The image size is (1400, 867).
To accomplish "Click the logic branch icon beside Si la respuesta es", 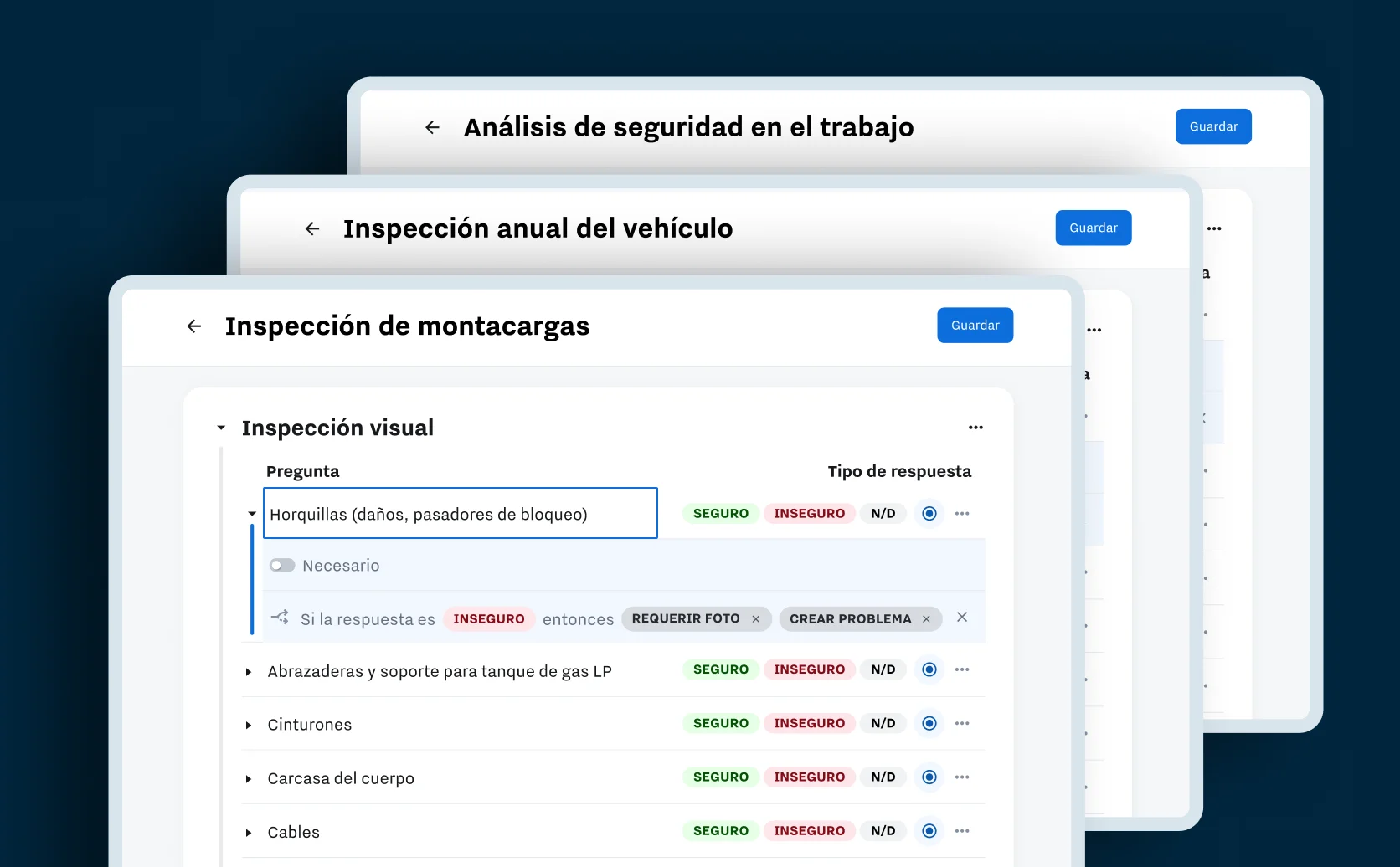I will click(280, 618).
